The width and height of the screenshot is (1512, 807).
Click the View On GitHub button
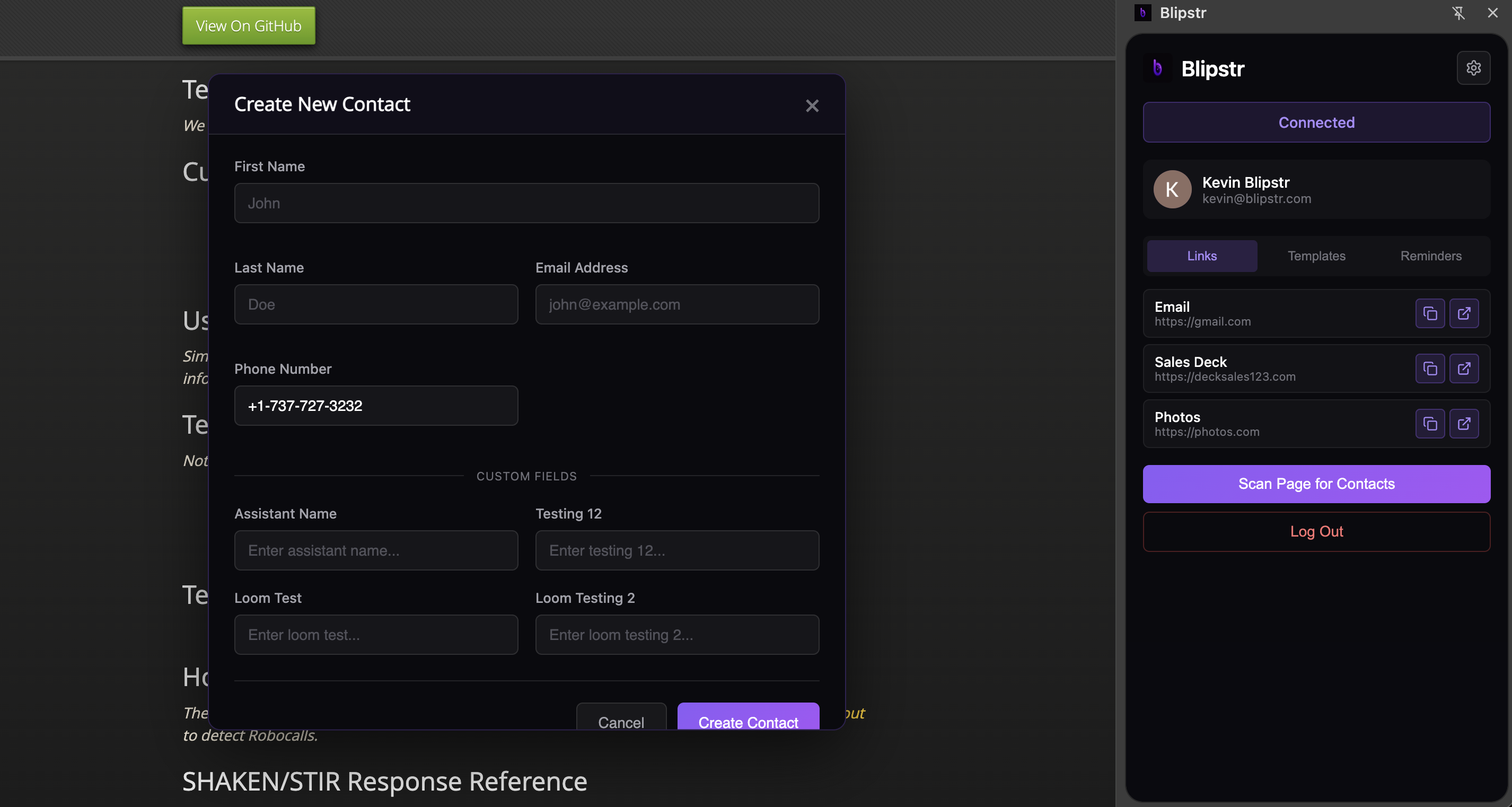(248, 26)
